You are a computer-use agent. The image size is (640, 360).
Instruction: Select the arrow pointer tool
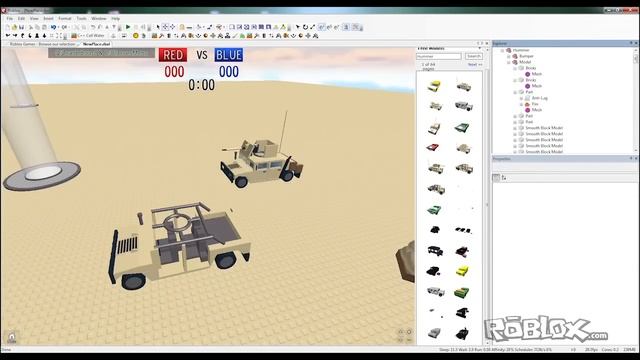158,27
